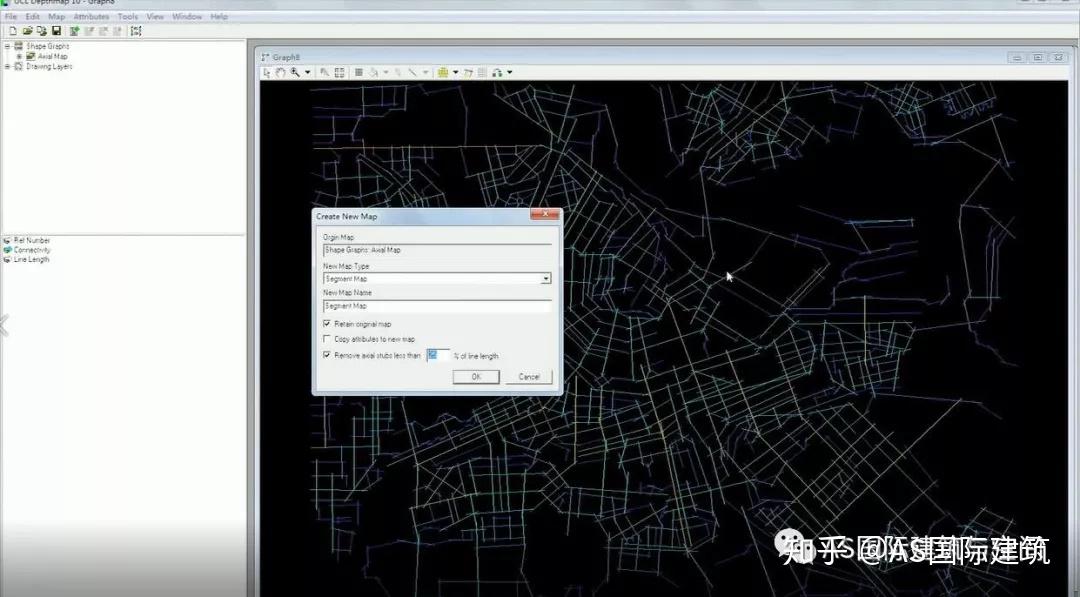Uncheck Remove axial stubs less than option

pos(326,355)
